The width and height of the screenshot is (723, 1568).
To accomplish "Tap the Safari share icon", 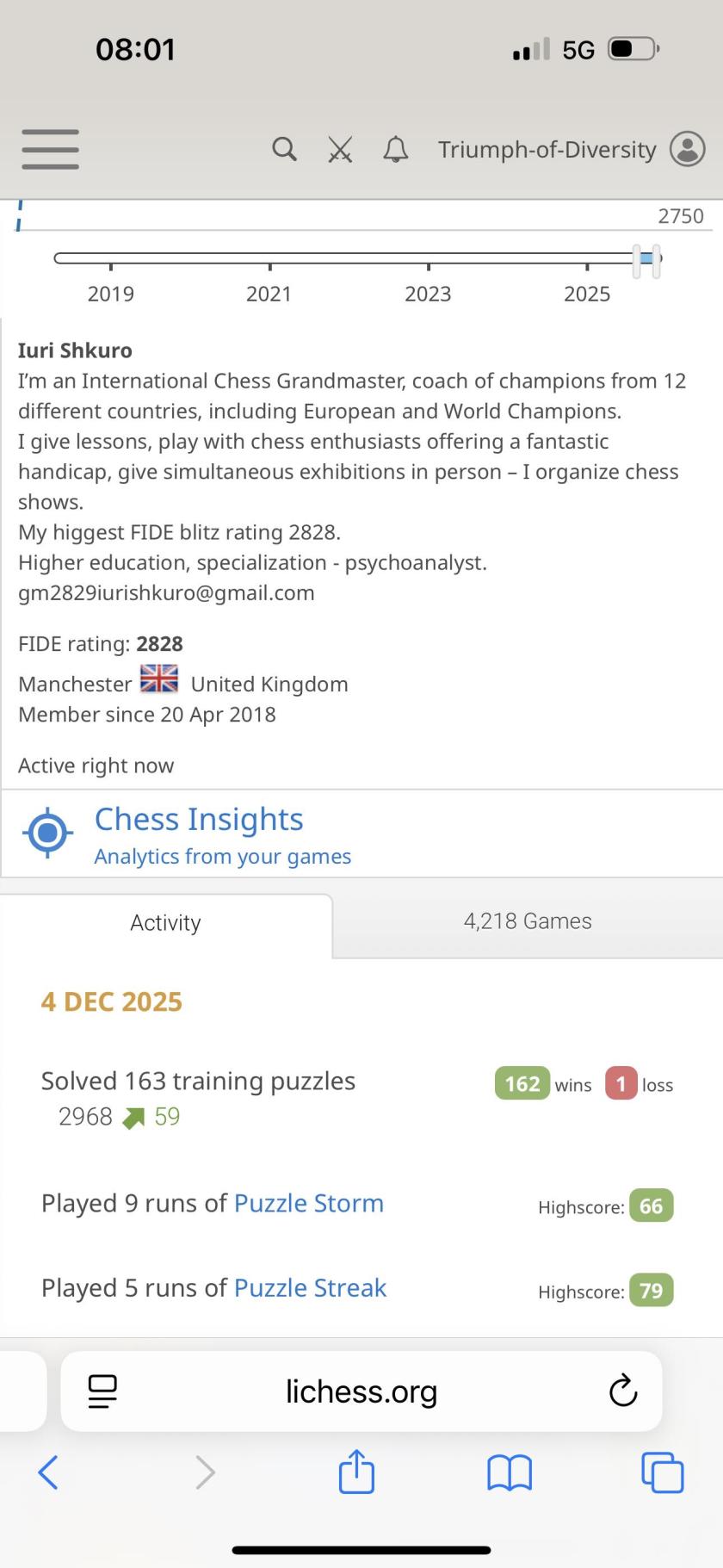I will click(356, 1471).
